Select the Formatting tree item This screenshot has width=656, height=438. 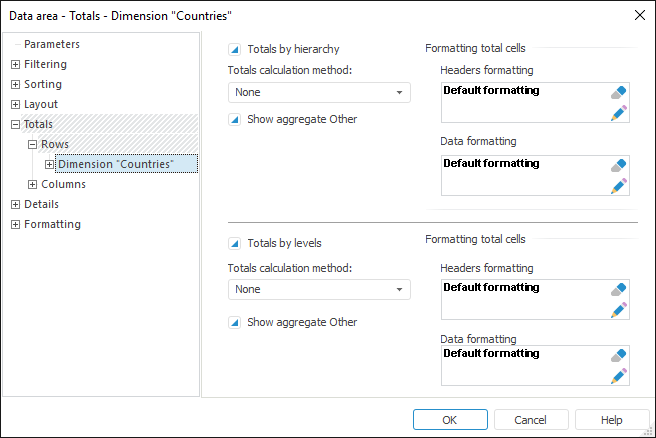click(x=52, y=224)
